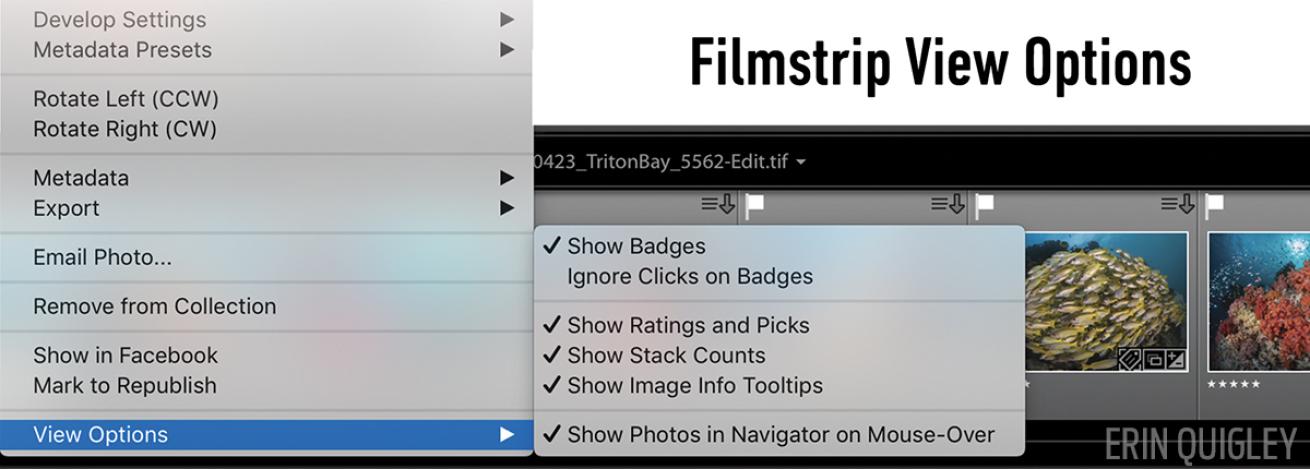Click the white flag left of fish thumbnail cell
This screenshot has width=1310, height=469.
[x=755, y=205]
